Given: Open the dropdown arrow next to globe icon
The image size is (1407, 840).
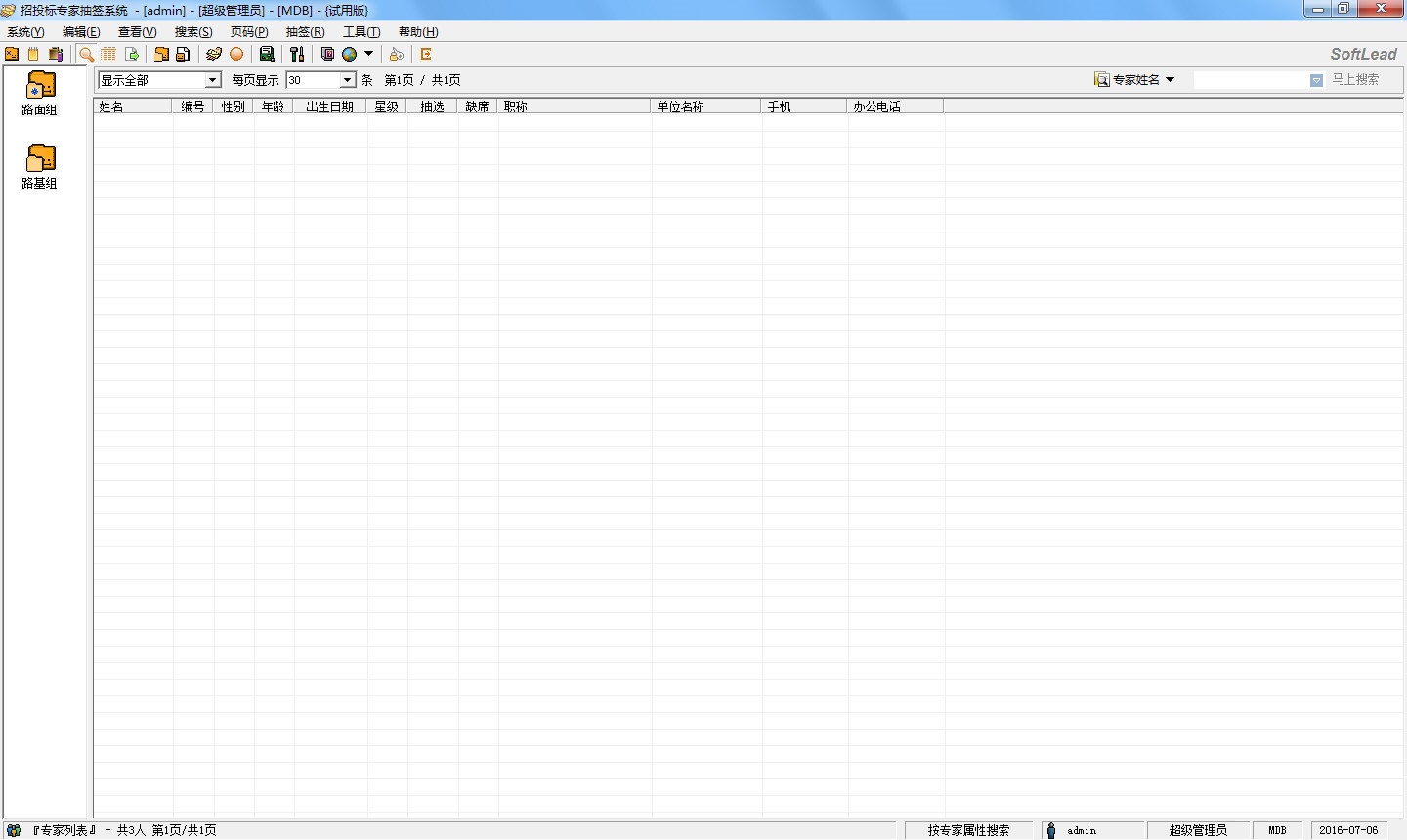Looking at the screenshot, I should pyautogui.click(x=368, y=55).
